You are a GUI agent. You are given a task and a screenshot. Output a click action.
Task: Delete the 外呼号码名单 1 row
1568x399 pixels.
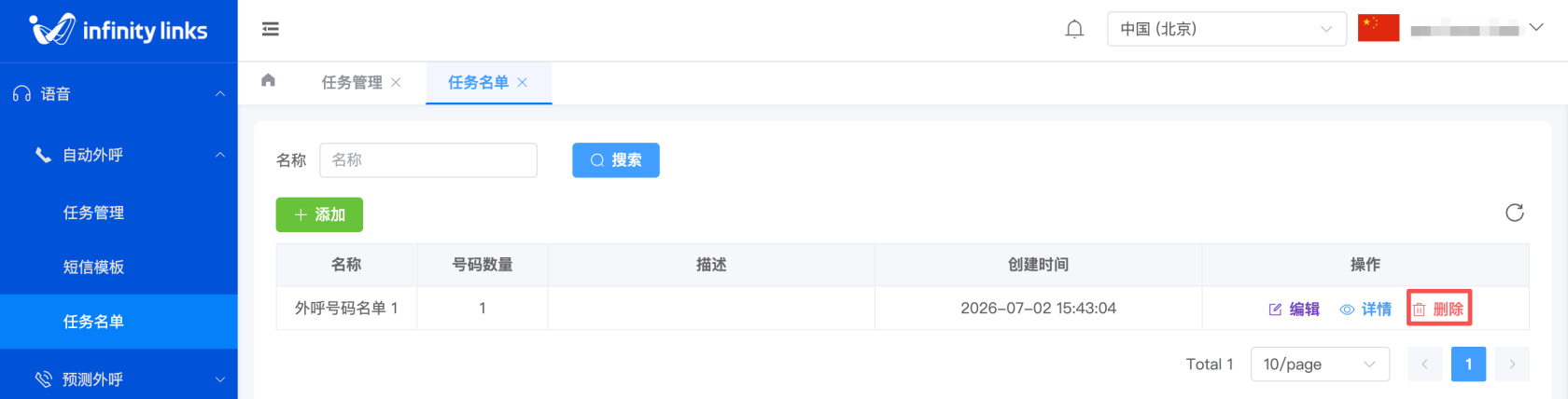(1438, 309)
